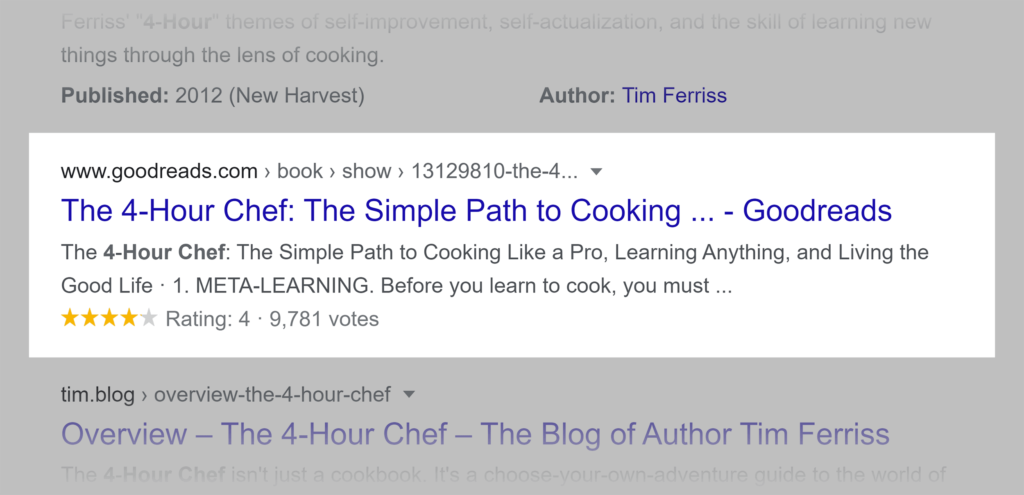Viewport: 1024px width, 495px height.
Task: Click the 'book' breadcrumb in Goodreads URL
Action: pos(300,172)
